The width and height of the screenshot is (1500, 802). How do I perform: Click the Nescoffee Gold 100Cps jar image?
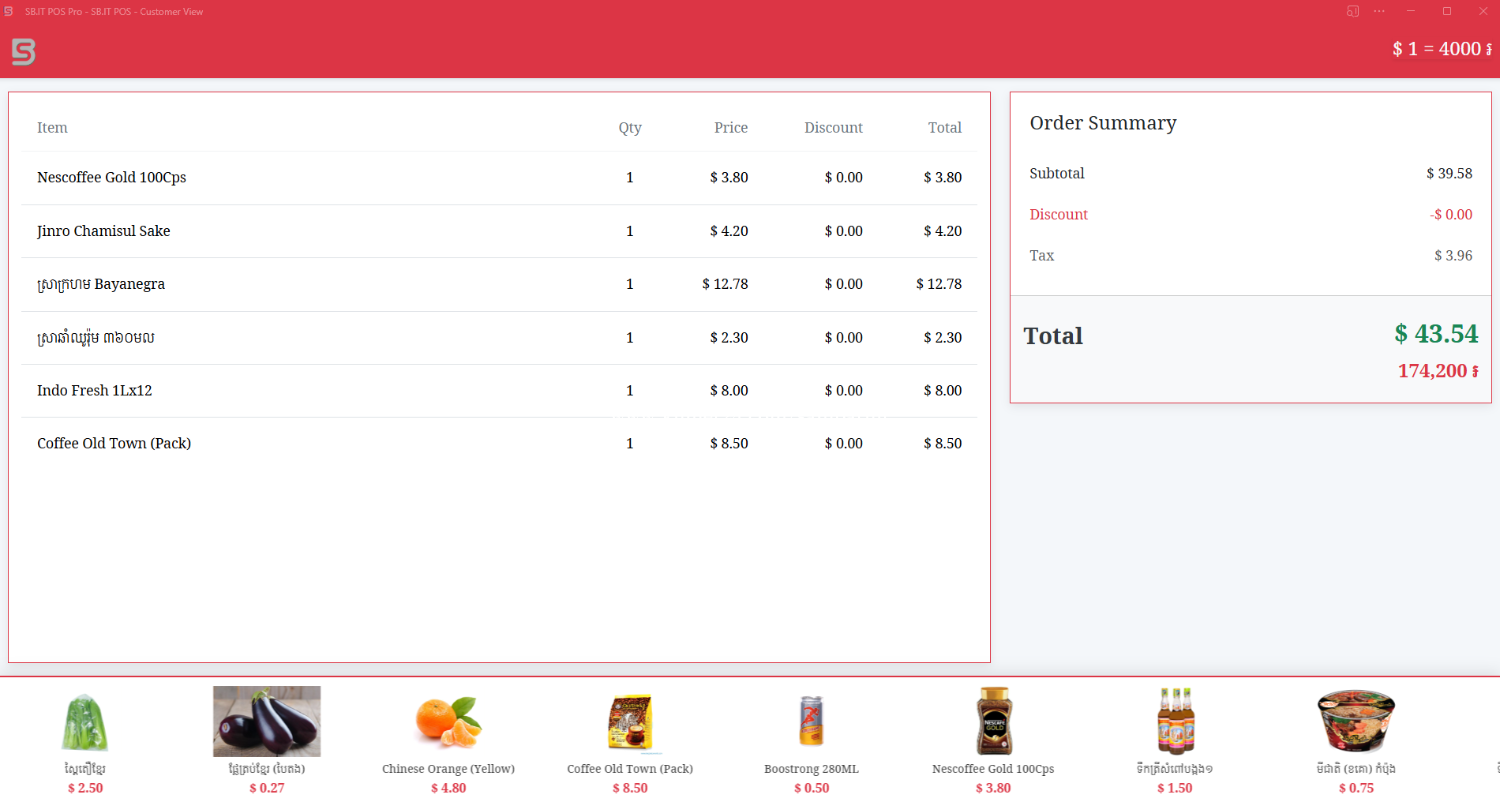[x=993, y=721]
